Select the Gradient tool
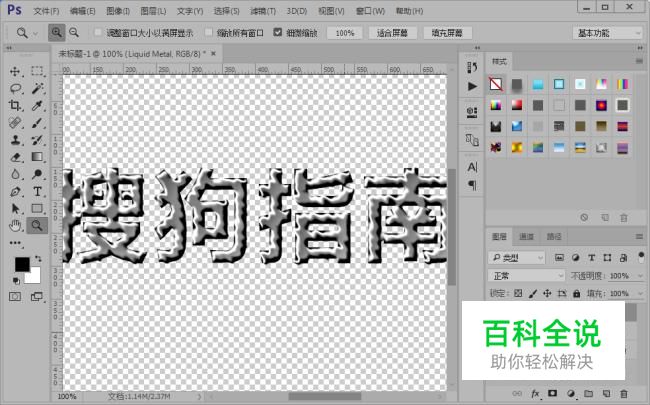The width and height of the screenshot is (650, 405). click(x=37, y=157)
